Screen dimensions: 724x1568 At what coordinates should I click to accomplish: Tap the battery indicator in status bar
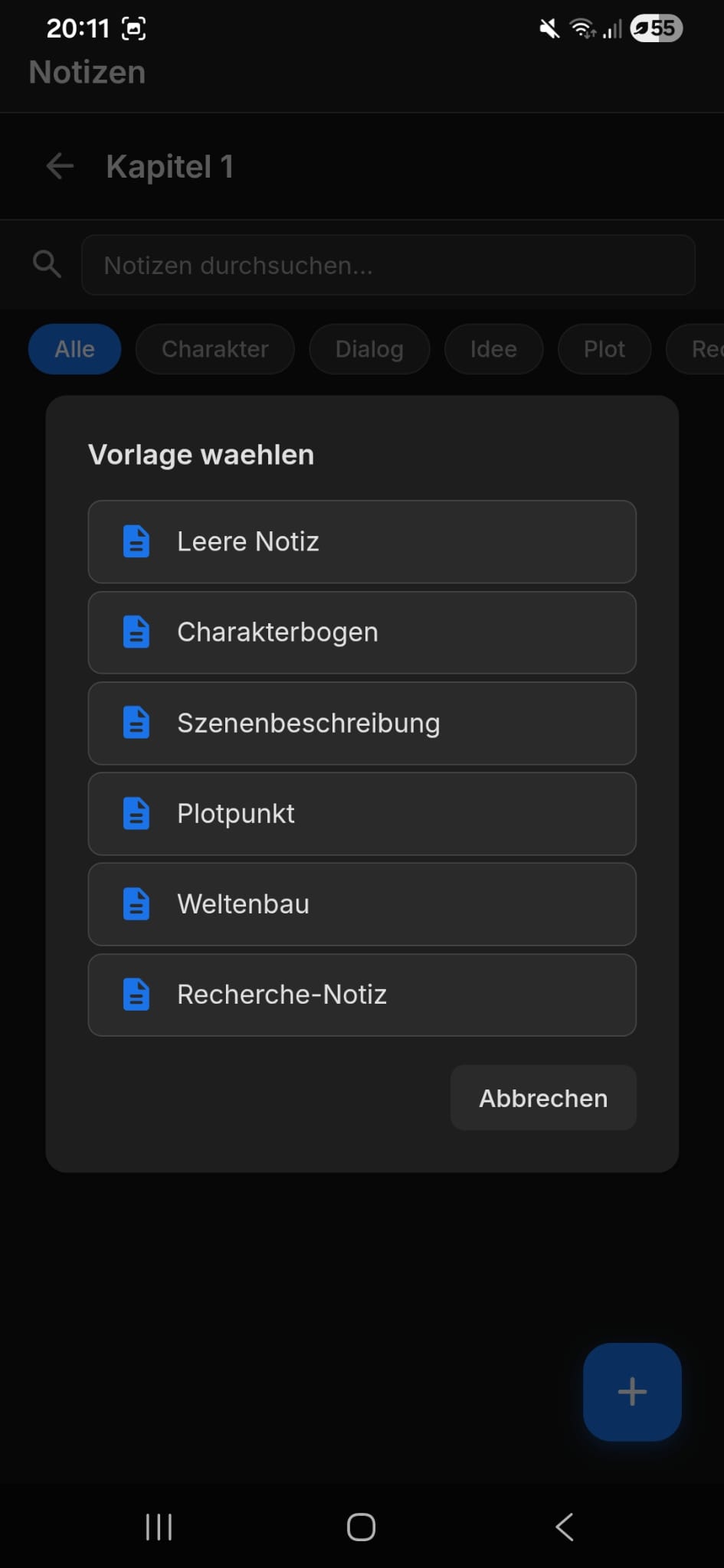pyautogui.click(x=656, y=28)
